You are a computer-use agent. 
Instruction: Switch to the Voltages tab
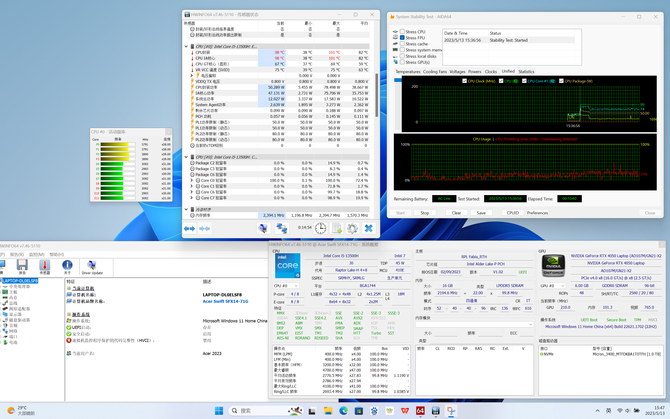point(457,72)
